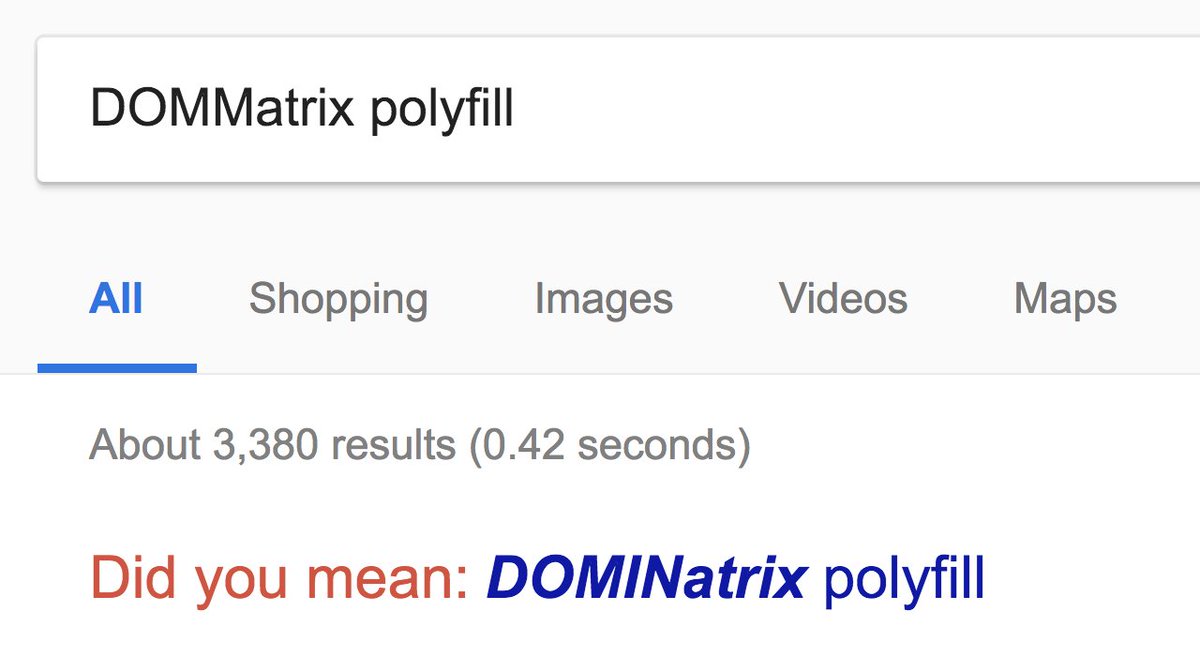Select the active All tab
The height and width of the screenshot is (656, 1200).
coord(116,299)
